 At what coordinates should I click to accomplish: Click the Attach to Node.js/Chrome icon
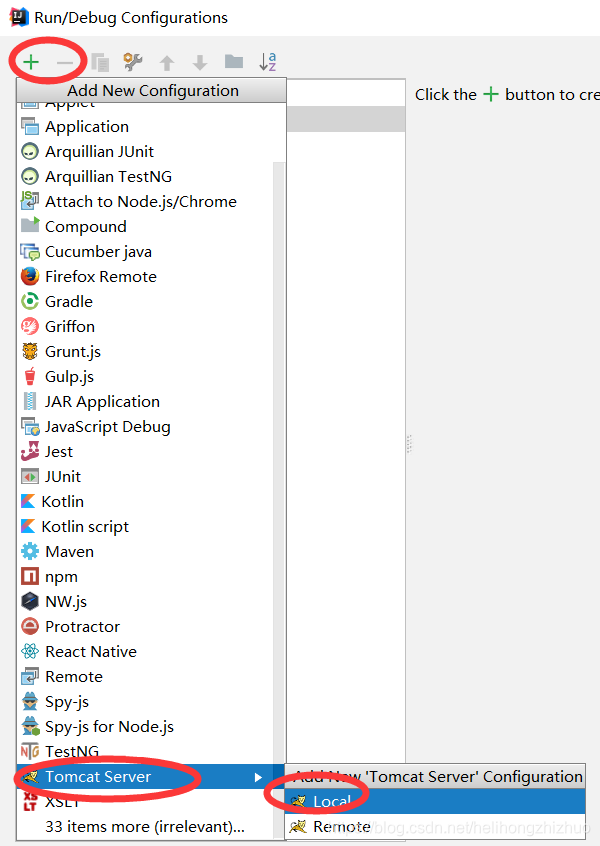tap(30, 201)
